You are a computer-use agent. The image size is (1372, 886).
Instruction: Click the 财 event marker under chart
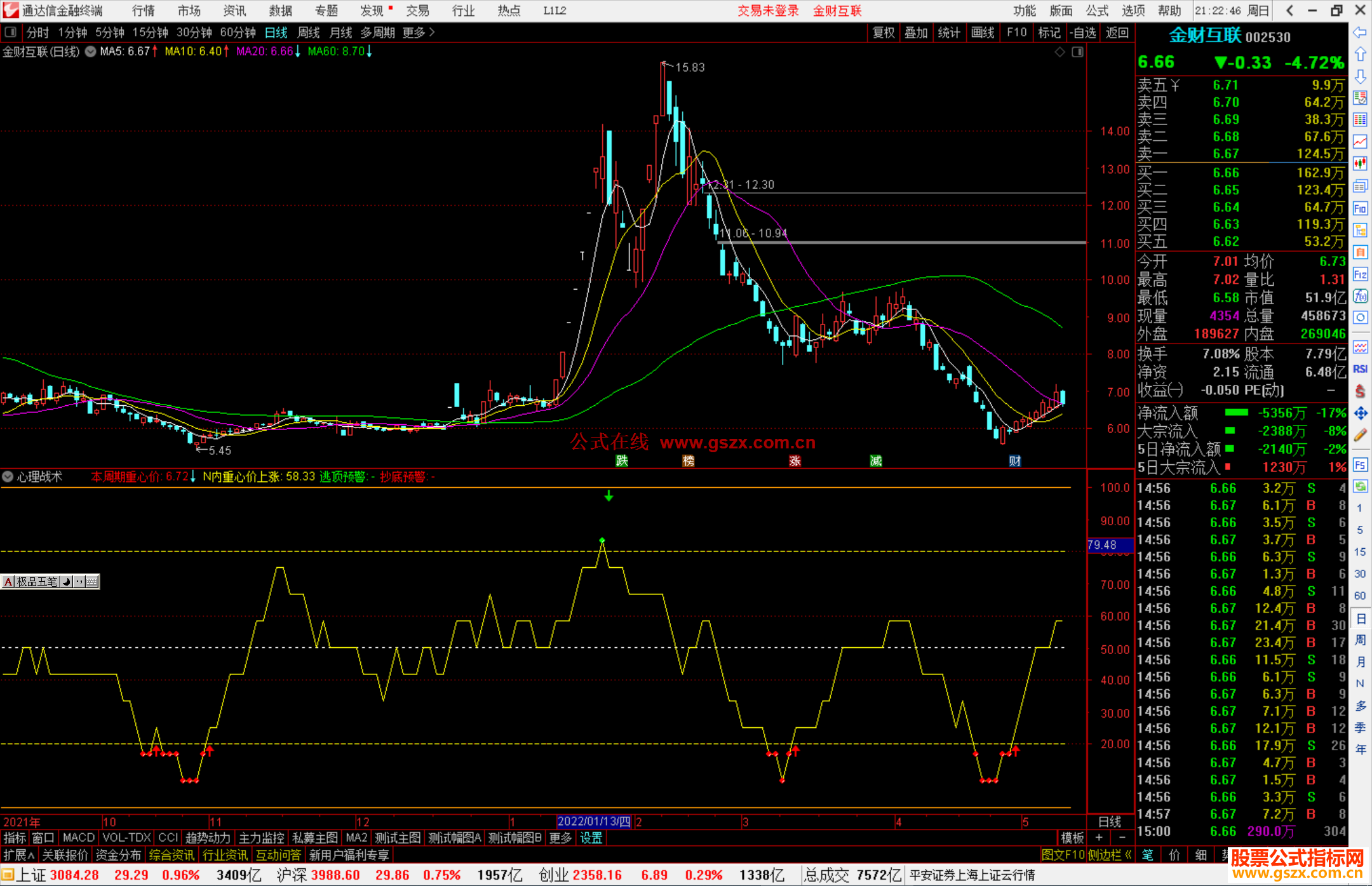tap(1015, 460)
